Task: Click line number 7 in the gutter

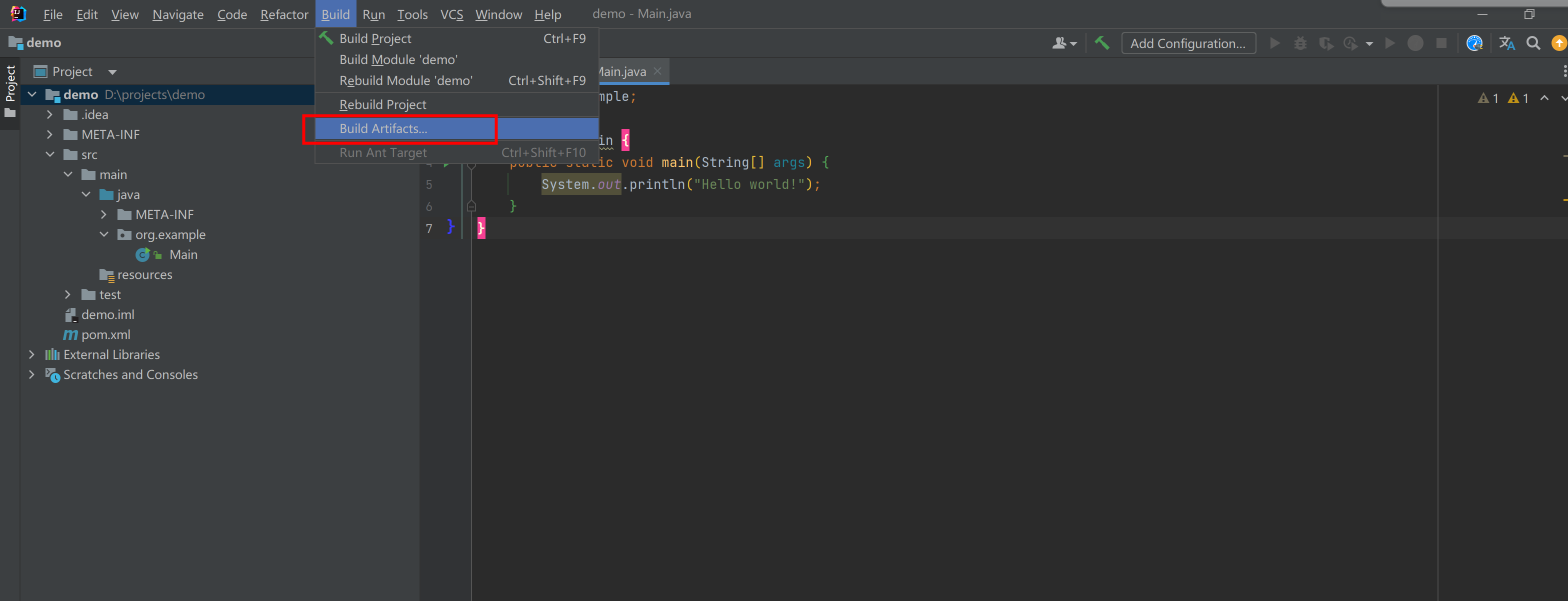Action: coord(429,228)
